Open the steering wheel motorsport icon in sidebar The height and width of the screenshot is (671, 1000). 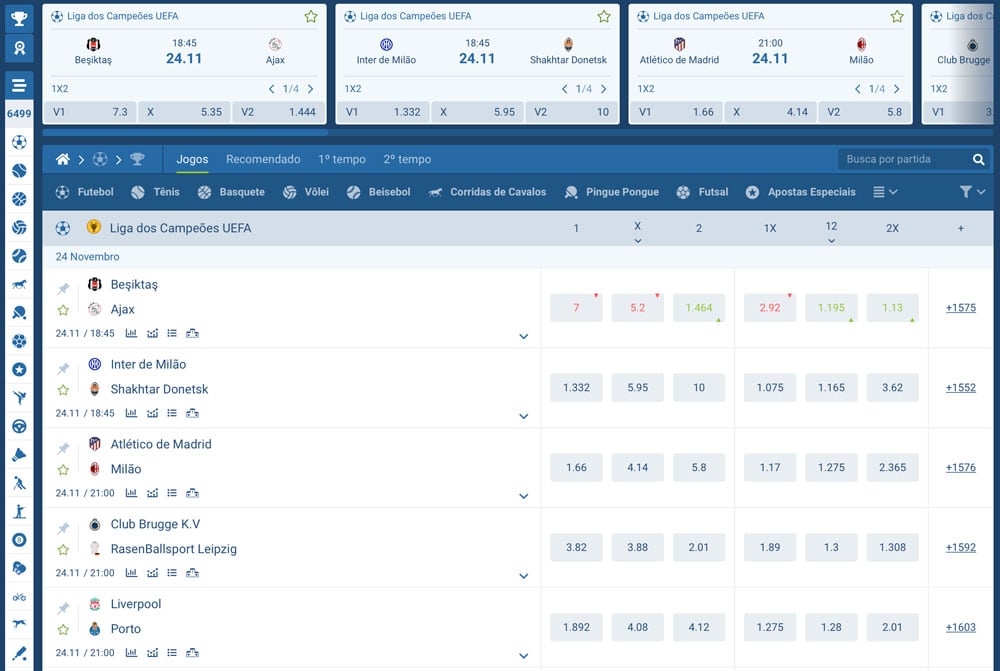click(x=19, y=427)
